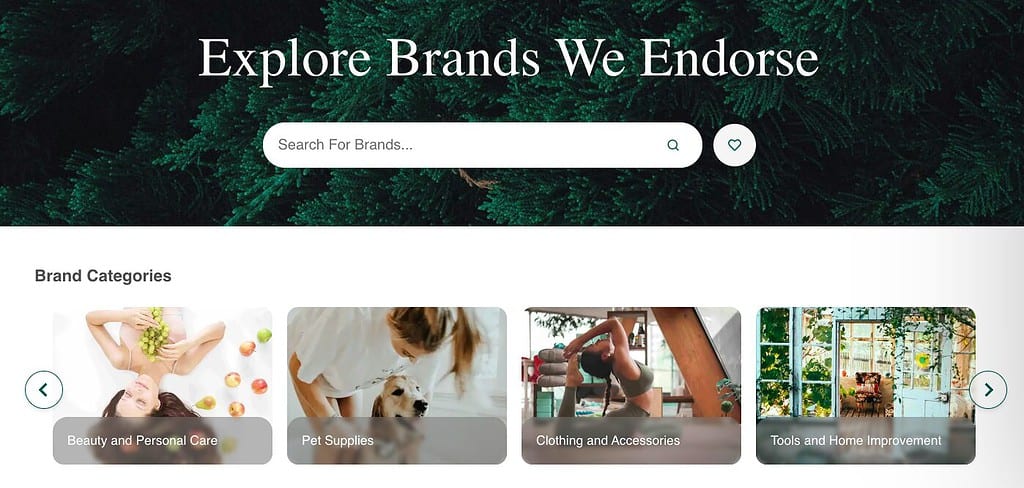Click the greenhouse doorway photo

click(x=866, y=363)
